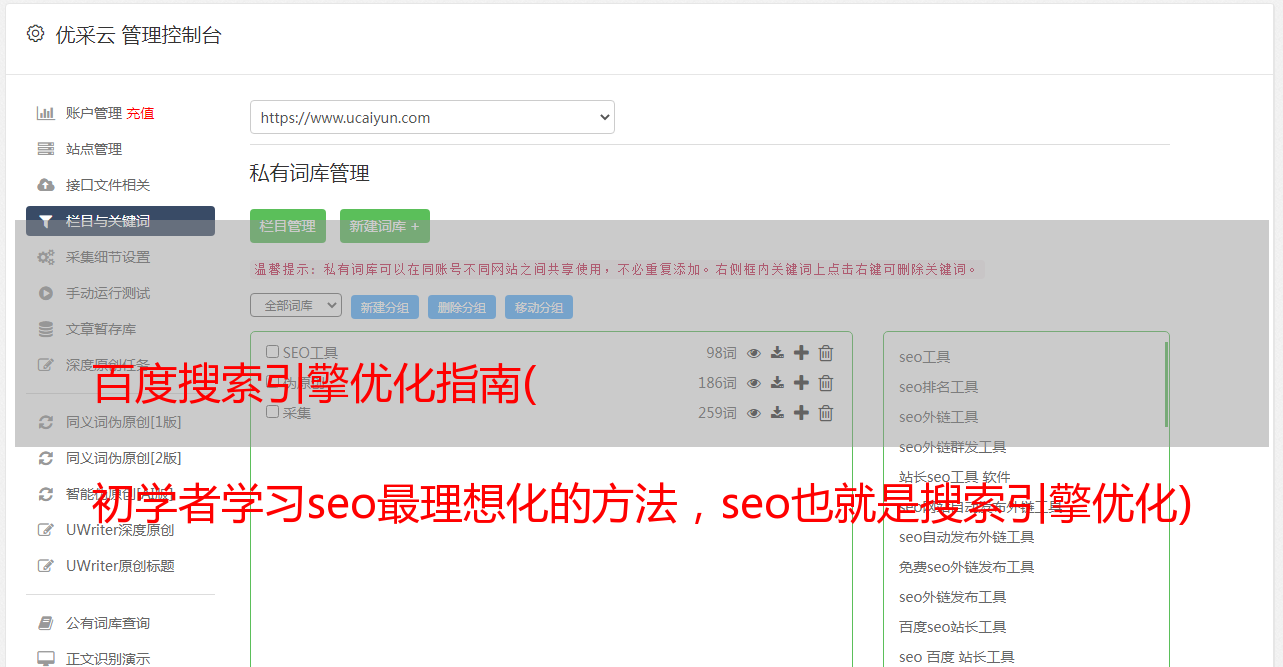
Task: Download the 采集 library keywords
Action: (x=777, y=413)
